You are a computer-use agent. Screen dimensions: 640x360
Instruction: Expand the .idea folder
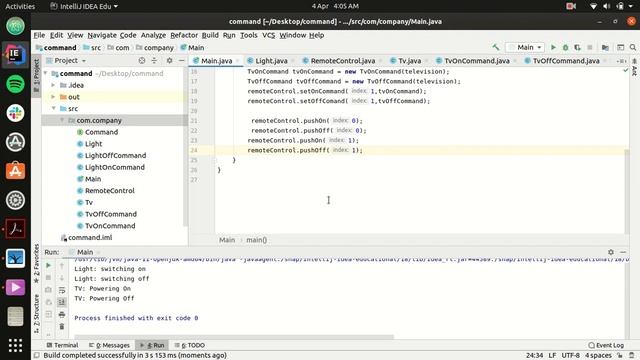(x=53, y=85)
